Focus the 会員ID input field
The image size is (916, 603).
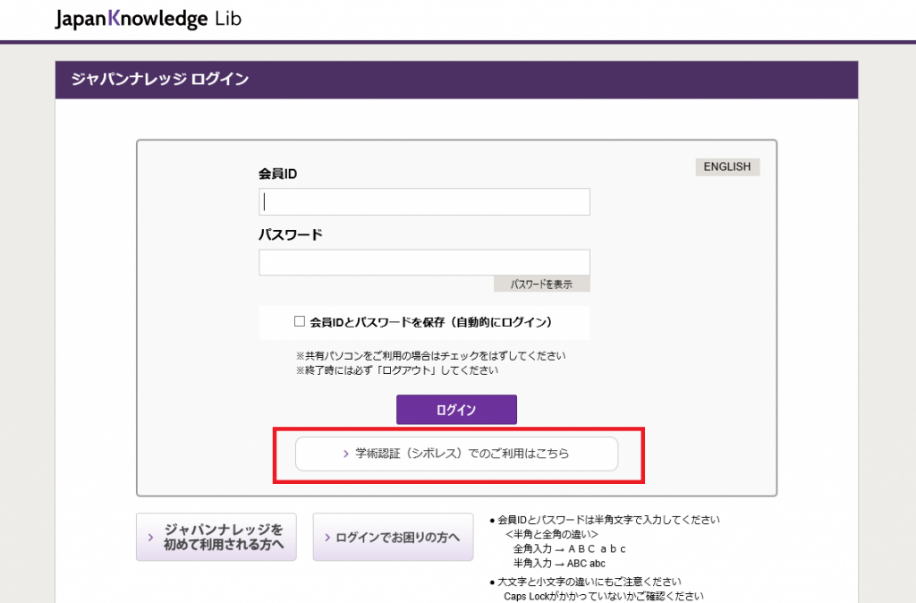[x=424, y=202]
